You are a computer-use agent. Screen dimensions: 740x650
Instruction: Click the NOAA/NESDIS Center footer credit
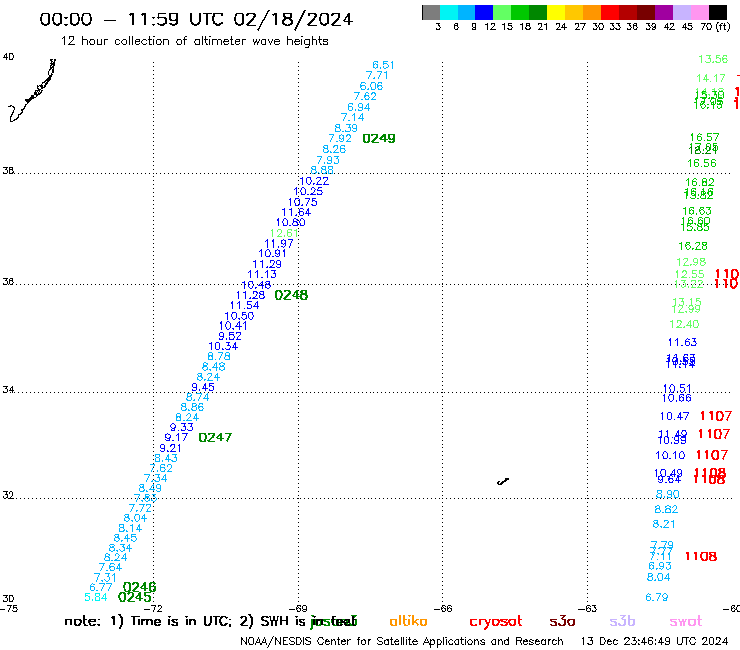pos(402,641)
